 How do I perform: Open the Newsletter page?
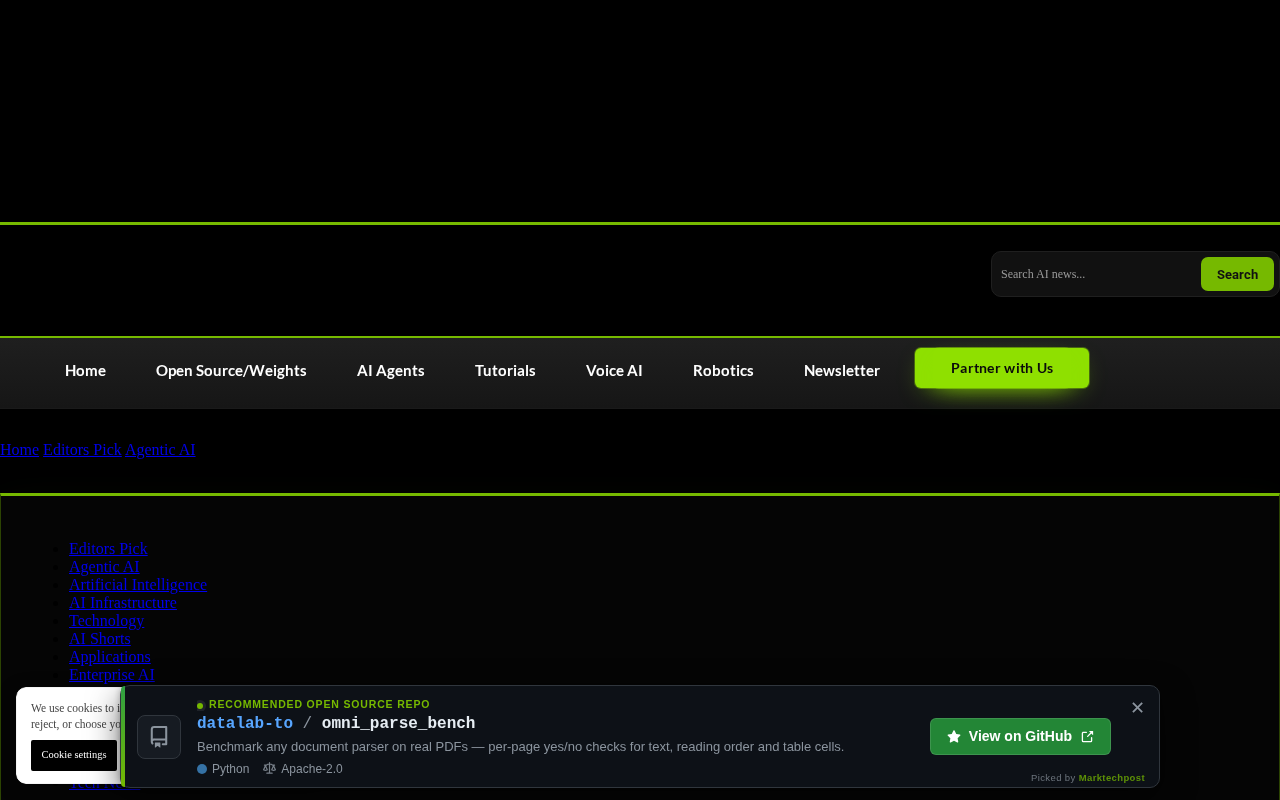tap(842, 370)
